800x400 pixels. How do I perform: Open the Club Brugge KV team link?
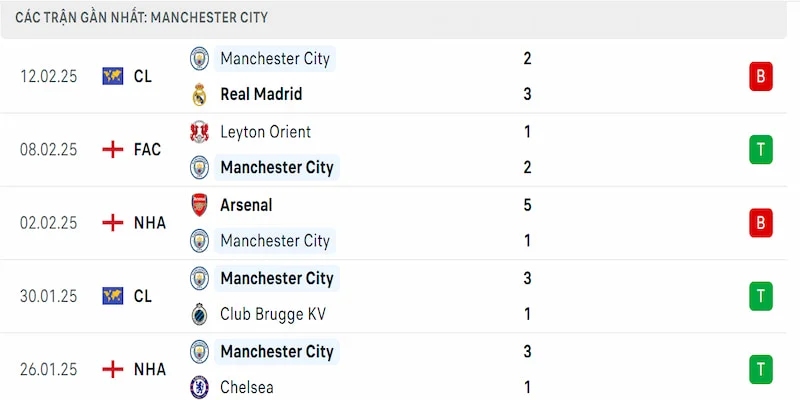[x=273, y=314]
